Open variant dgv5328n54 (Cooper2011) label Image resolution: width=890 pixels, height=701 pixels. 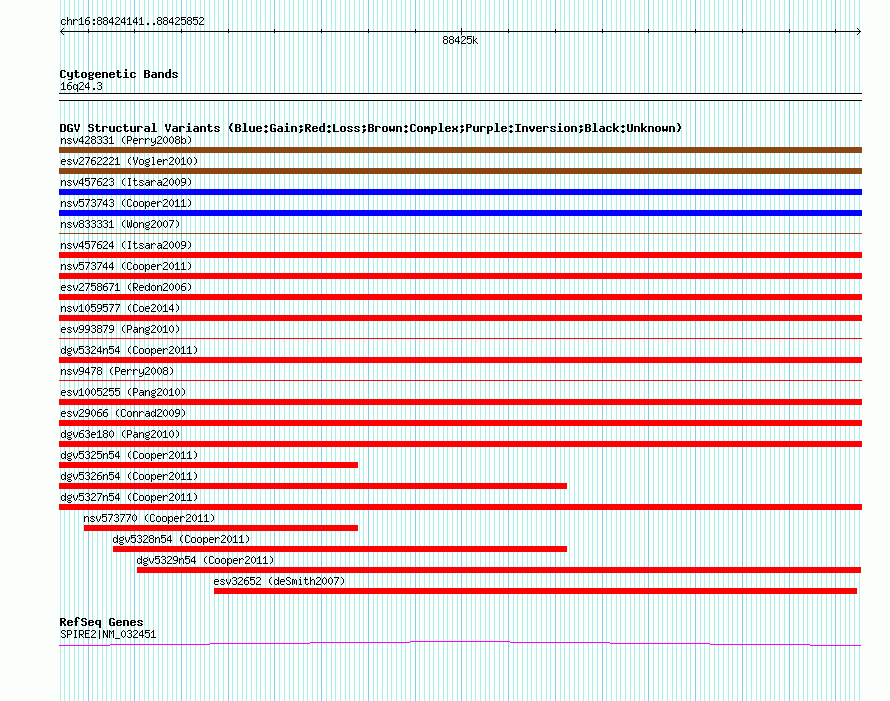click(181, 539)
